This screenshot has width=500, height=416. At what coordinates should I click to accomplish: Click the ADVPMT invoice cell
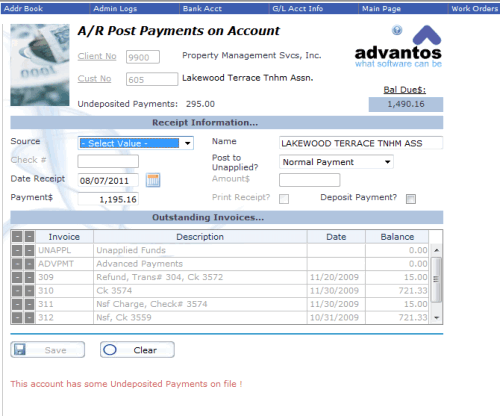[64, 264]
